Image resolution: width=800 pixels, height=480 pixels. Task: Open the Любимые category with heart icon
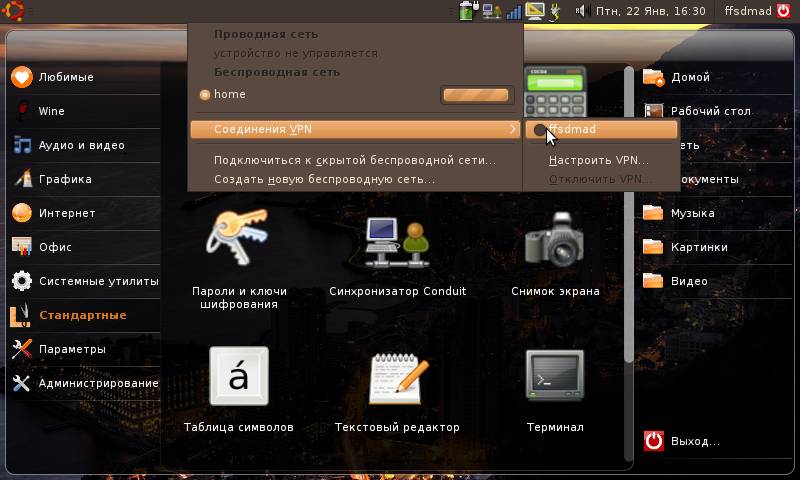(84, 78)
